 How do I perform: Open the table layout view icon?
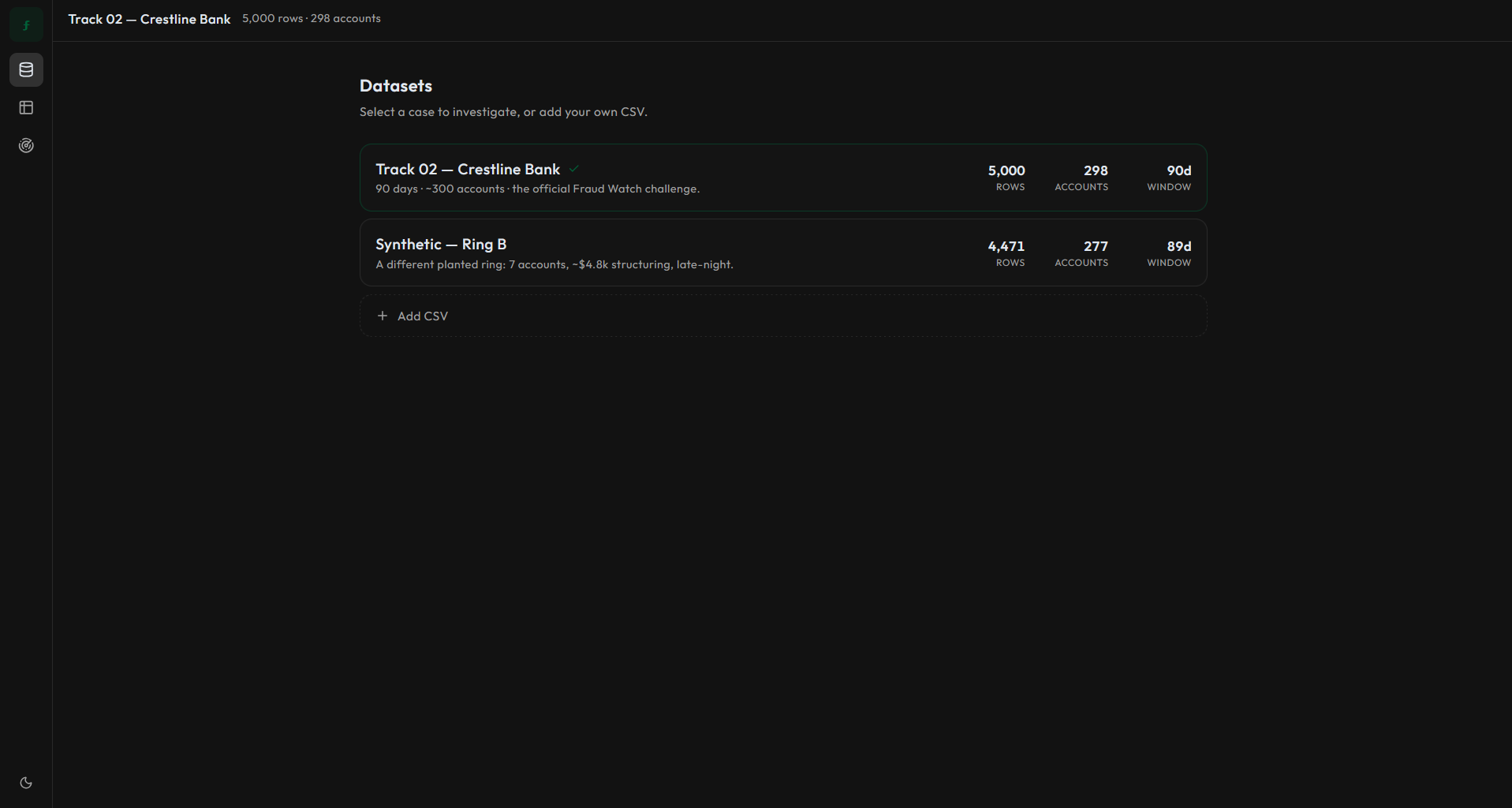point(26,107)
